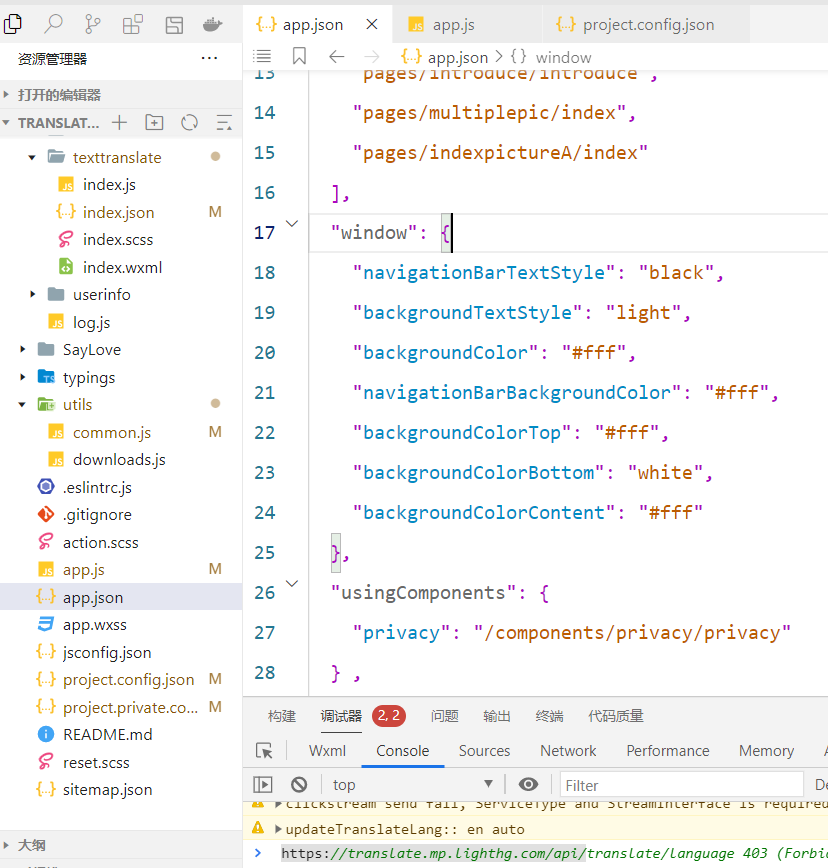Open the 'top' JavaScript context dropdown
The width and height of the screenshot is (828, 868).
click(414, 785)
